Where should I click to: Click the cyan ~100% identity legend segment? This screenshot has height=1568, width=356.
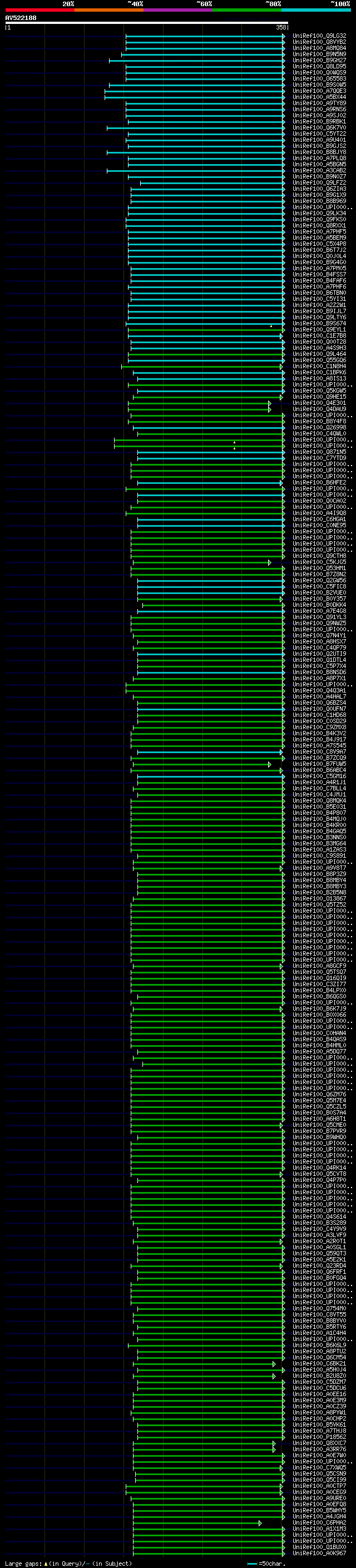click(x=317, y=10)
